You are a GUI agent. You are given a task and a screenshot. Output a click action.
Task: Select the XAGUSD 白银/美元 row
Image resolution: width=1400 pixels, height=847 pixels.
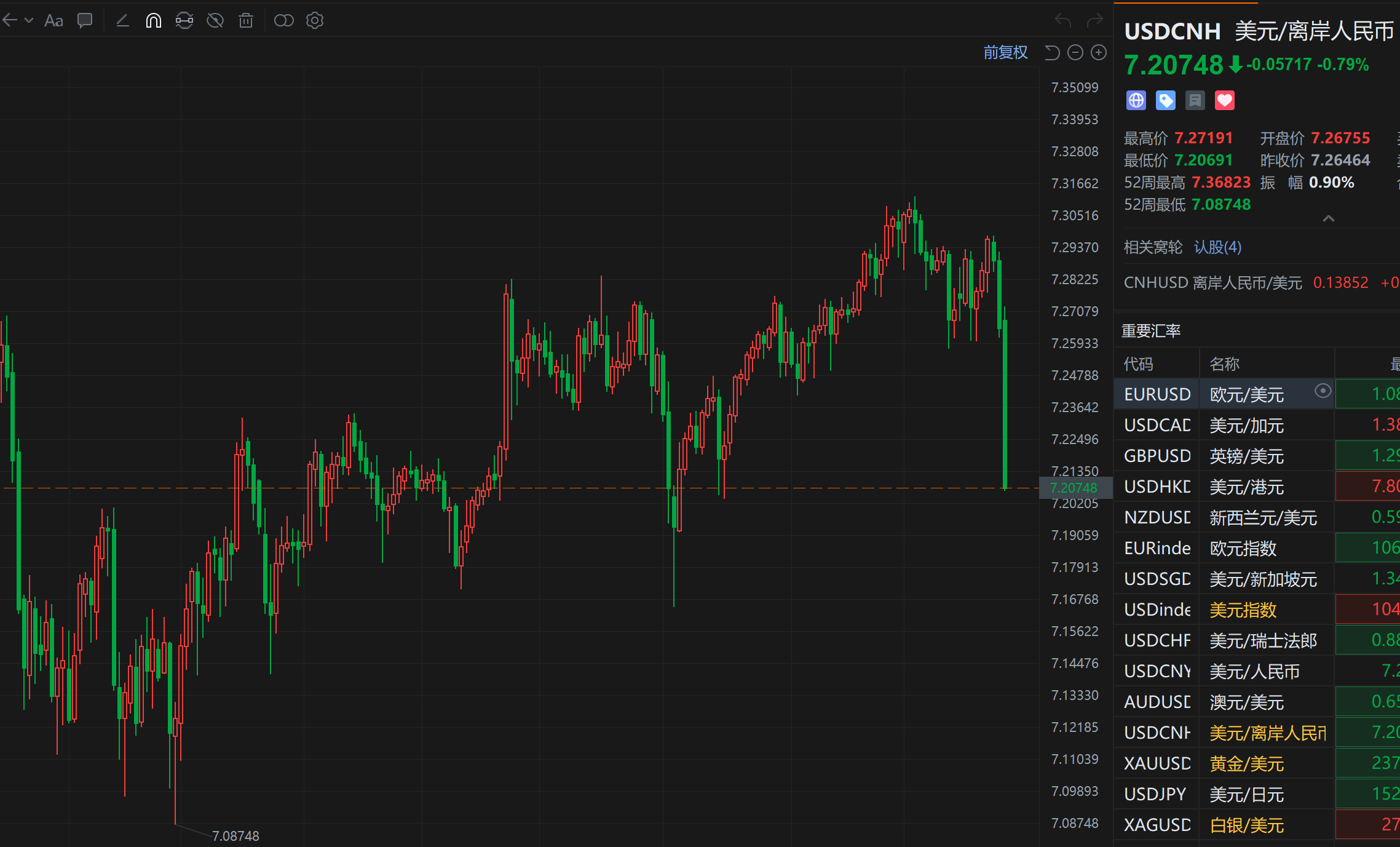[1257, 825]
